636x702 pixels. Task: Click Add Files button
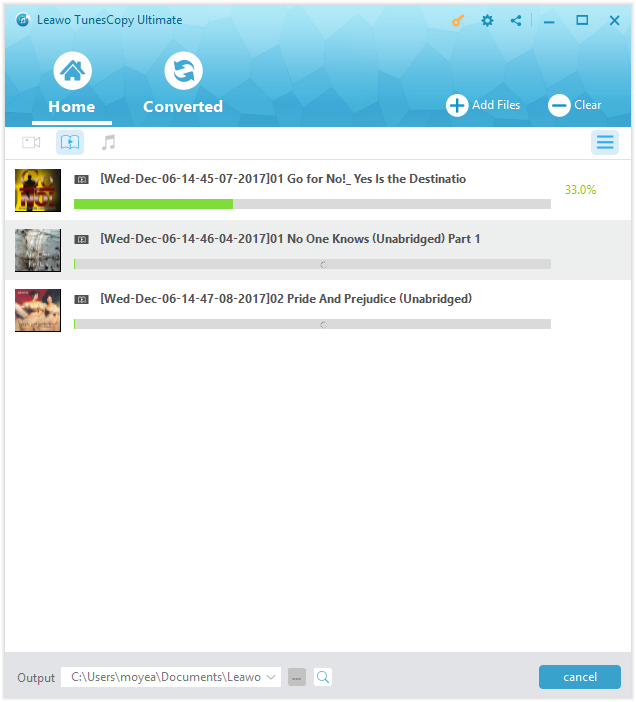click(x=483, y=106)
